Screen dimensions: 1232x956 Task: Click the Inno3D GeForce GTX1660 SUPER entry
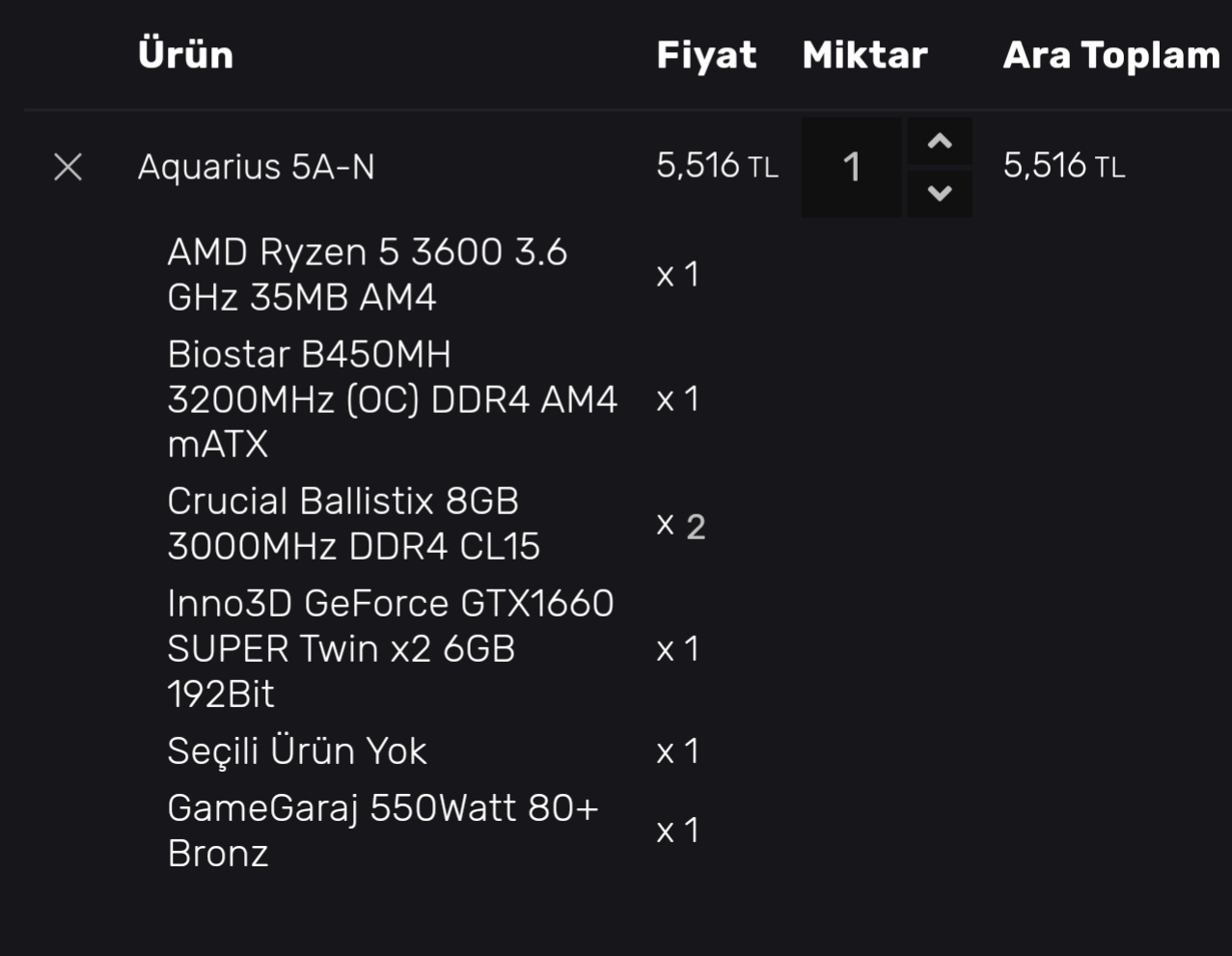click(x=390, y=648)
